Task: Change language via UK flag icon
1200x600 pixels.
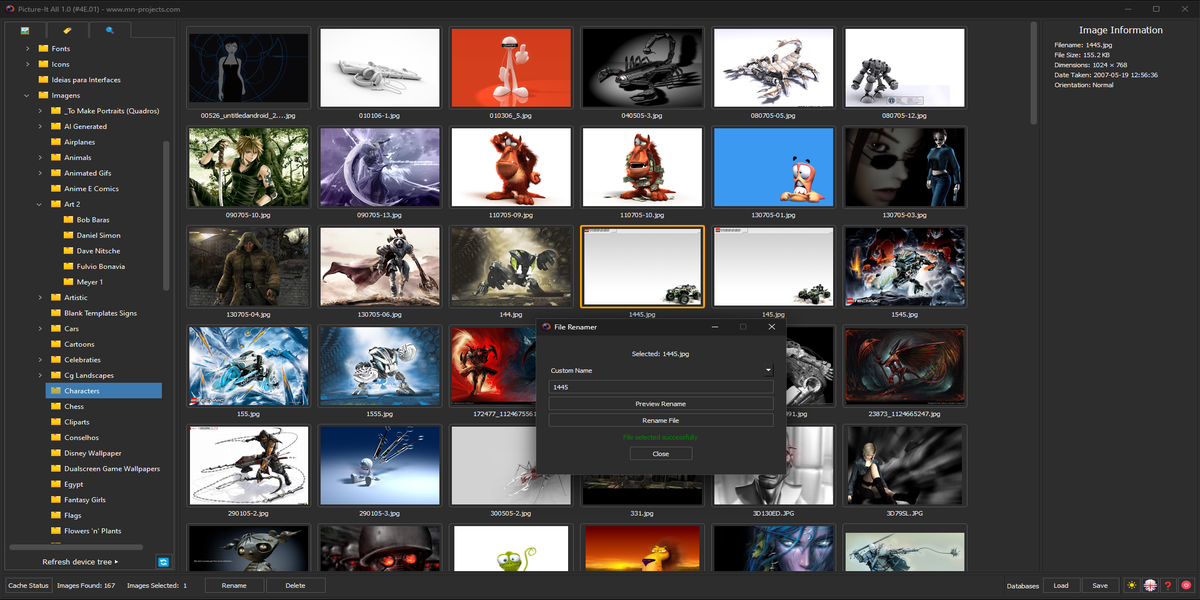Action: point(1150,585)
